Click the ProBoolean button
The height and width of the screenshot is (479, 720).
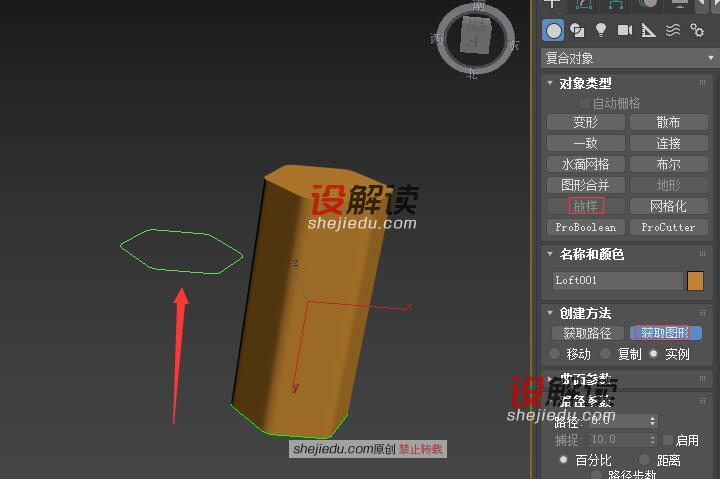click(585, 227)
